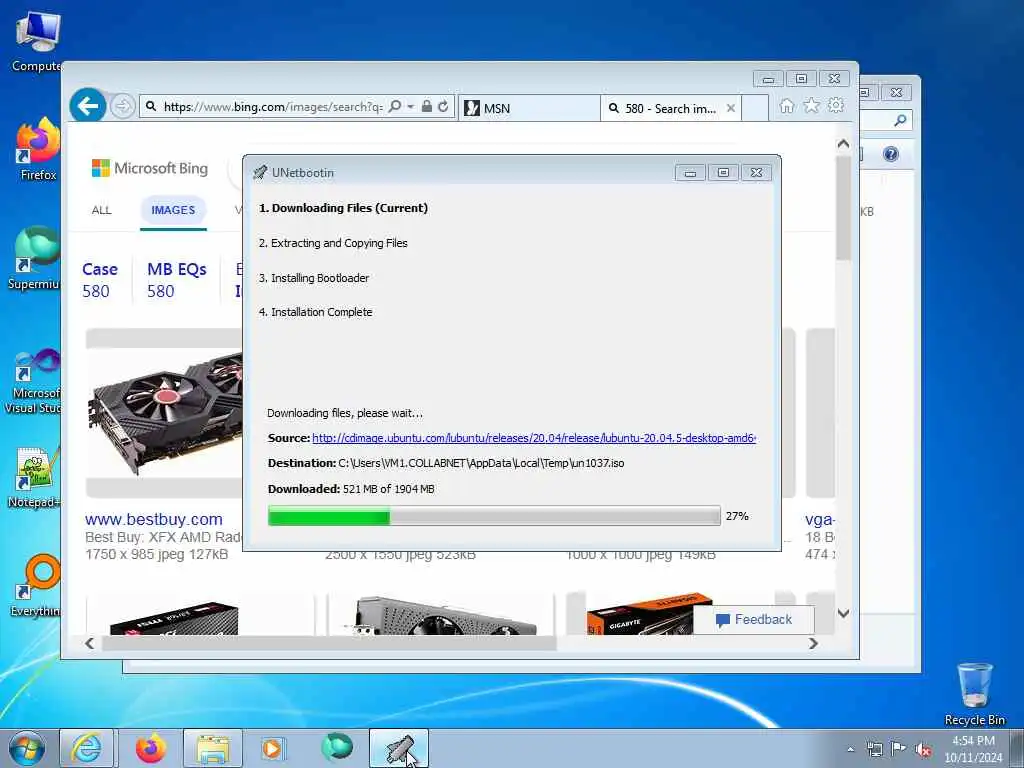Click the "1. Downloading Files (Current)" step text

(x=344, y=208)
